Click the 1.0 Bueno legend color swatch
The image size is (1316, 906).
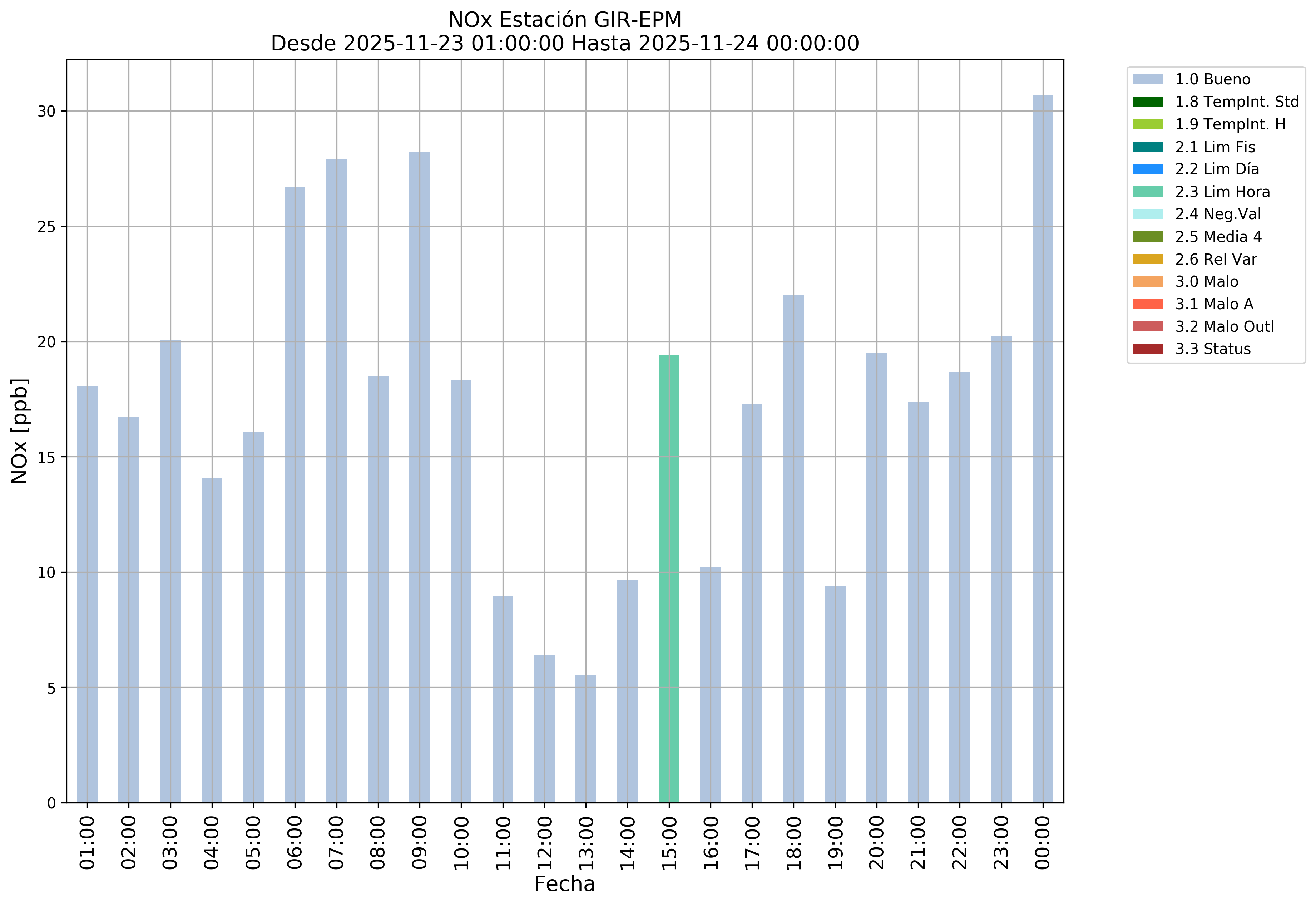point(1147,79)
